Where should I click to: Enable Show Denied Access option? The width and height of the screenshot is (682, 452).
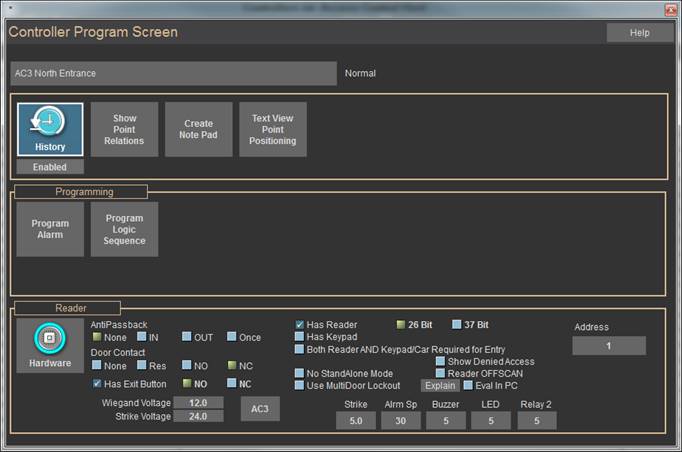439,361
